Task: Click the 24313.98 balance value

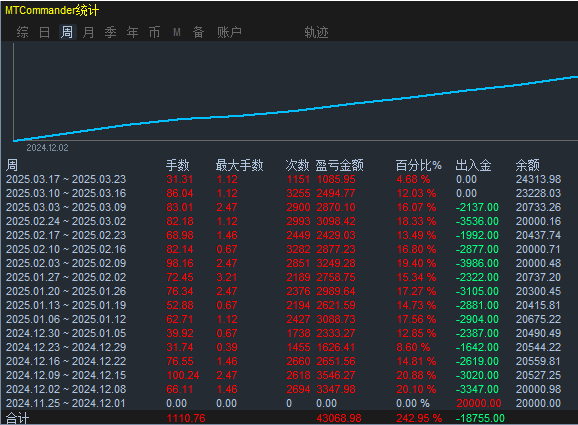Action: [x=538, y=180]
